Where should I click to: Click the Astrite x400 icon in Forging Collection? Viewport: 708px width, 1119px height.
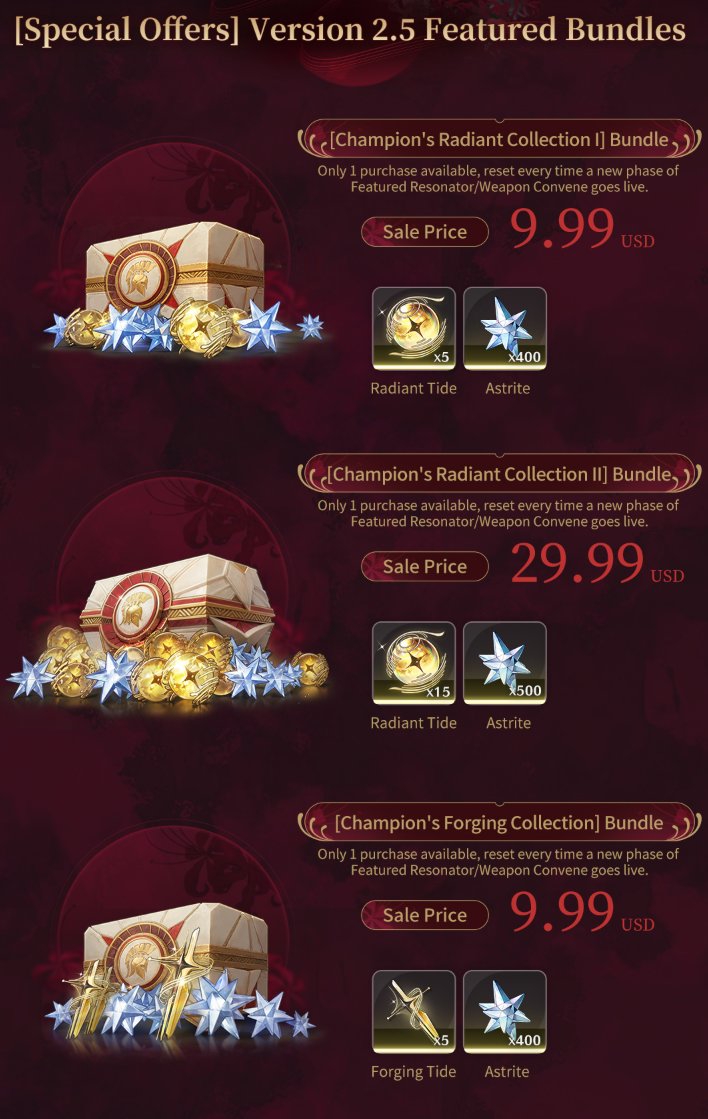tap(505, 1012)
